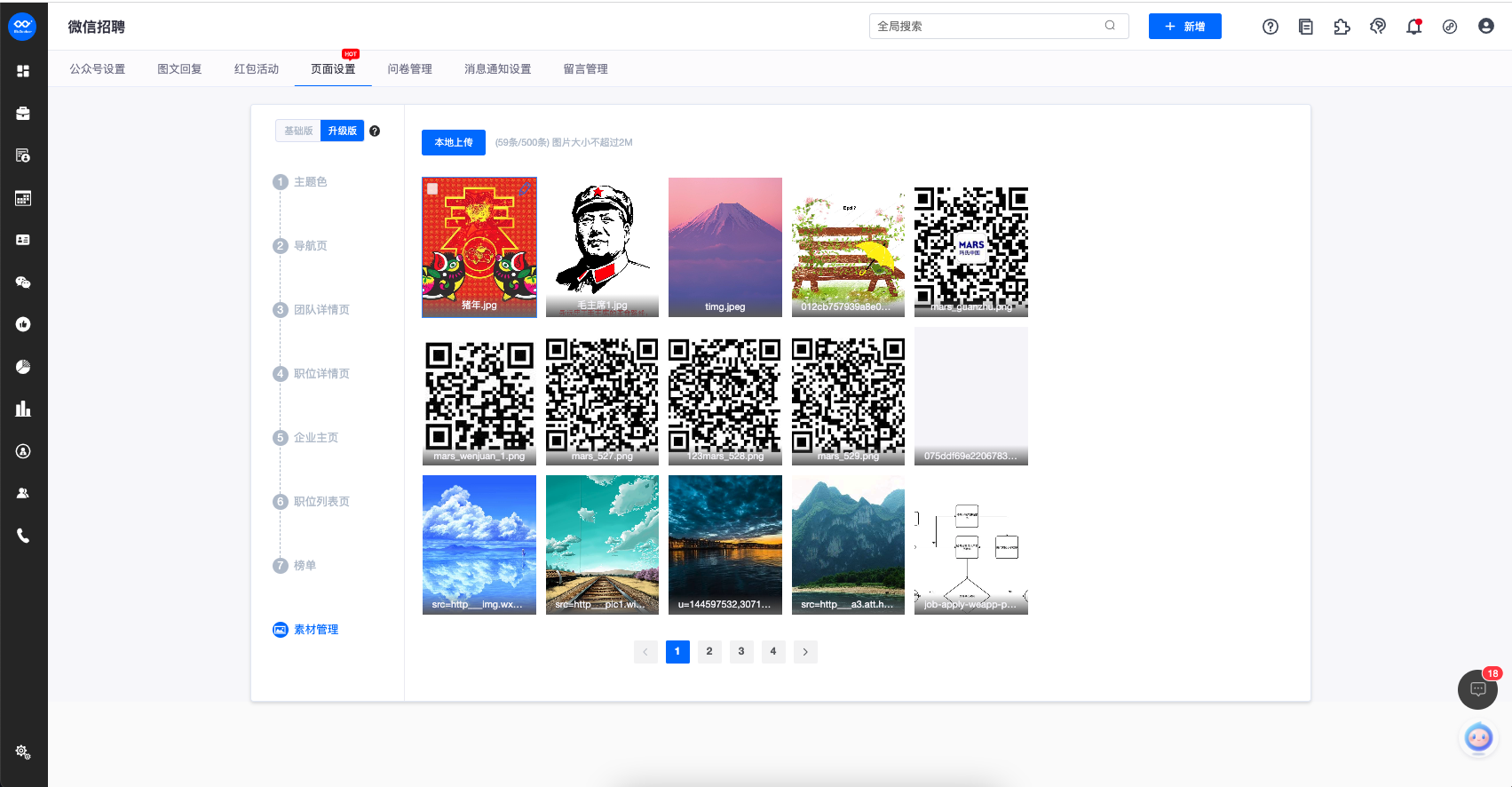Select step 职位列表页
The image size is (1512, 787).
pyautogui.click(x=312, y=502)
